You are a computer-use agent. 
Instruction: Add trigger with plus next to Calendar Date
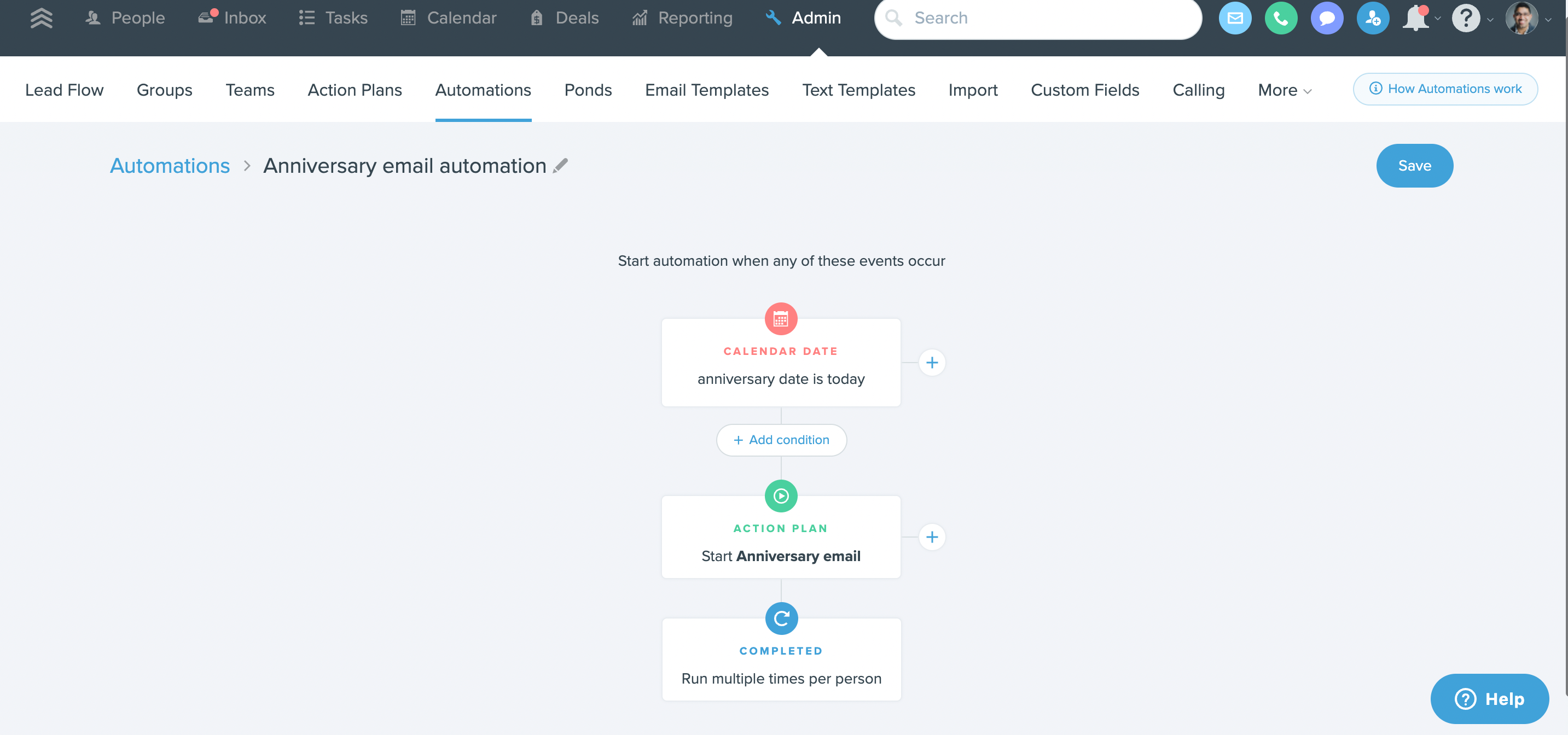[931, 363]
